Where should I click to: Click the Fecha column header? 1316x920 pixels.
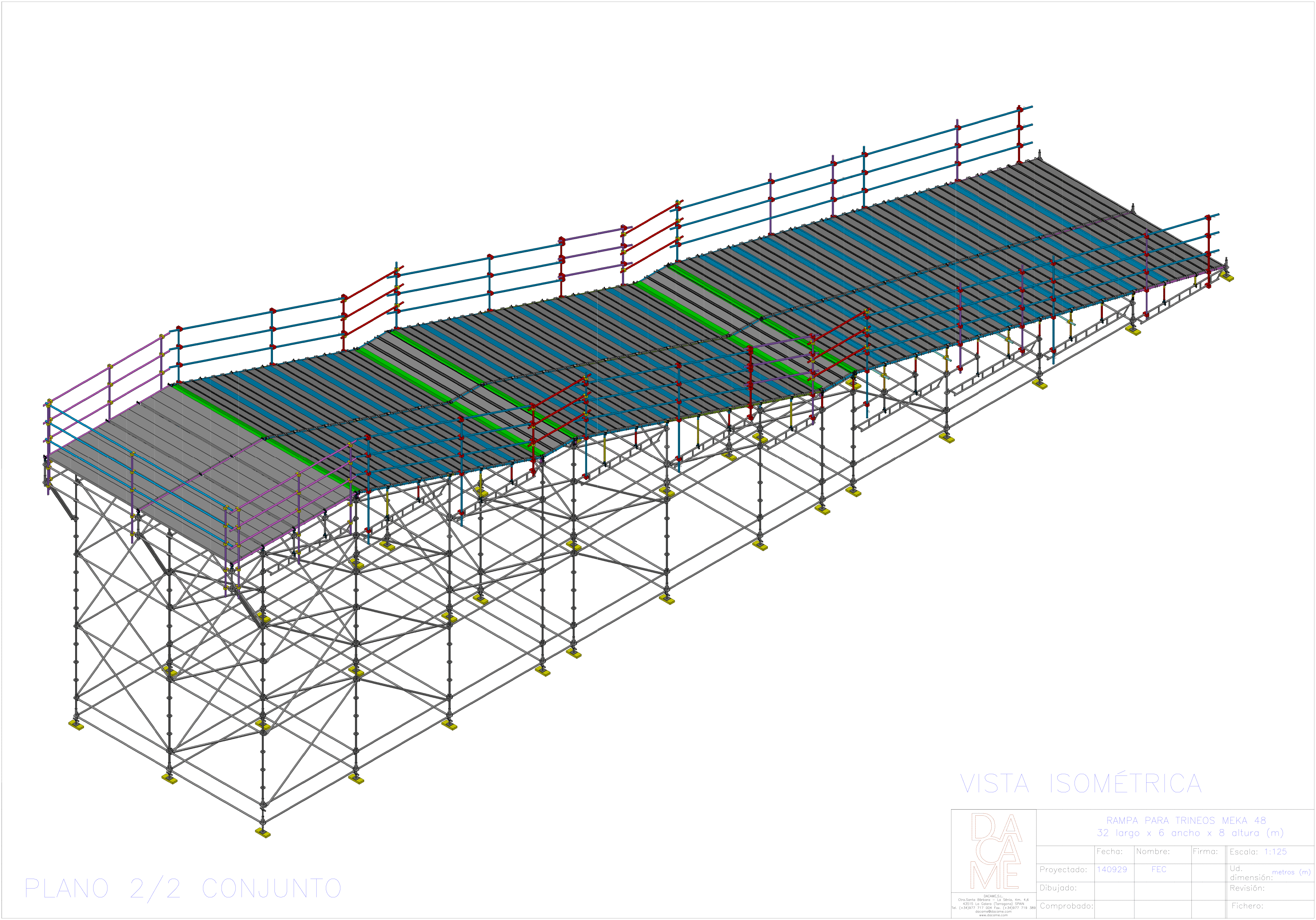pyautogui.click(x=1109, y=852)
